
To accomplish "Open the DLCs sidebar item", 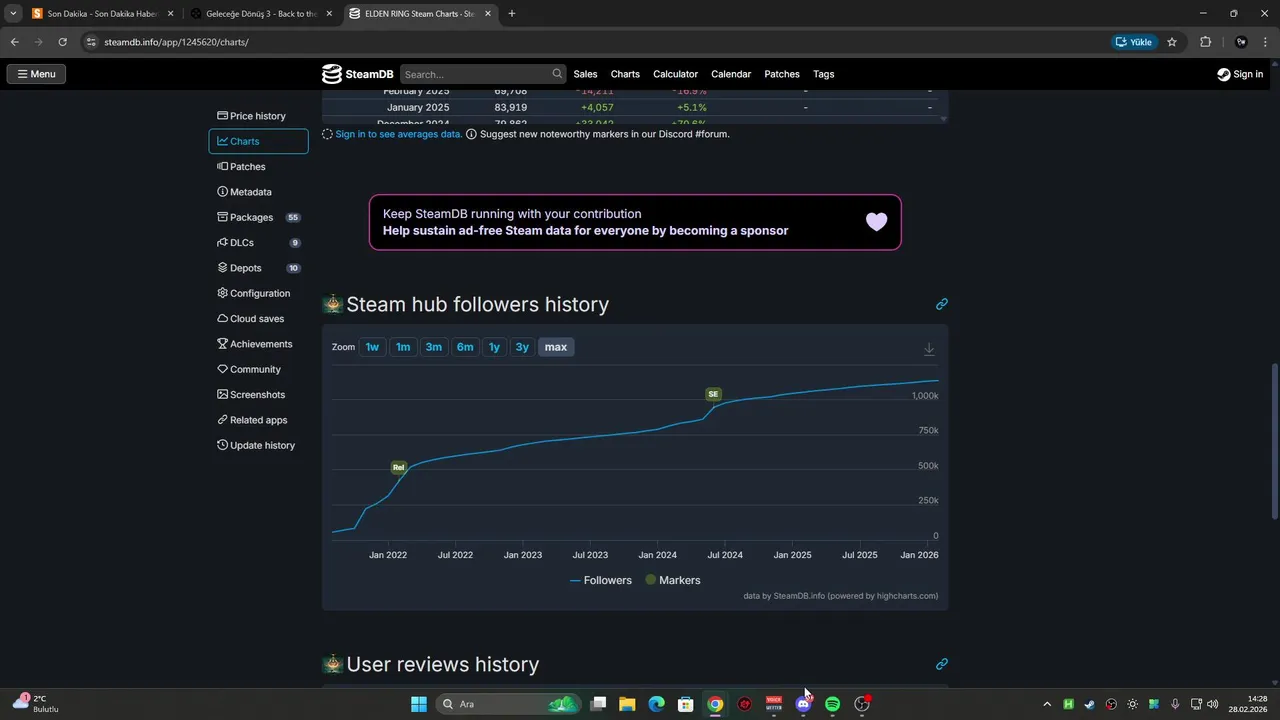I will (x=258, y=243).
